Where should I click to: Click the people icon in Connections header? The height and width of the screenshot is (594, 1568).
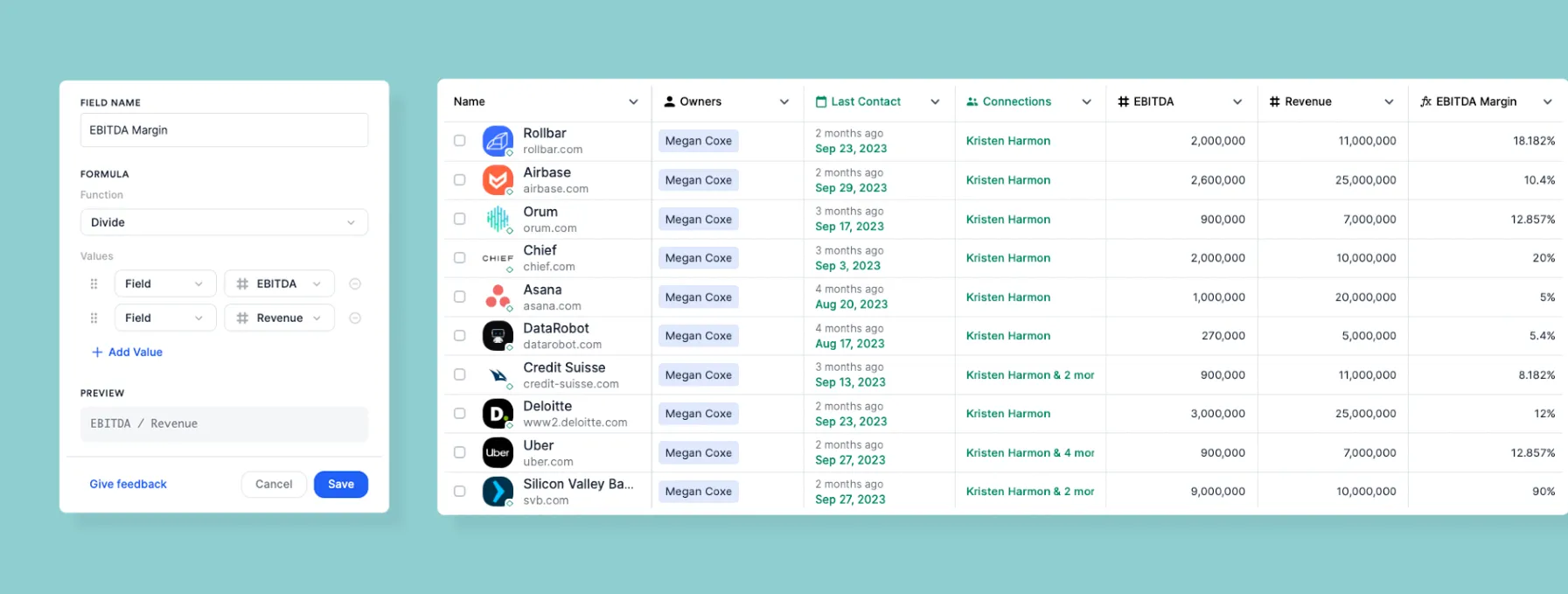tap(972, 101)
